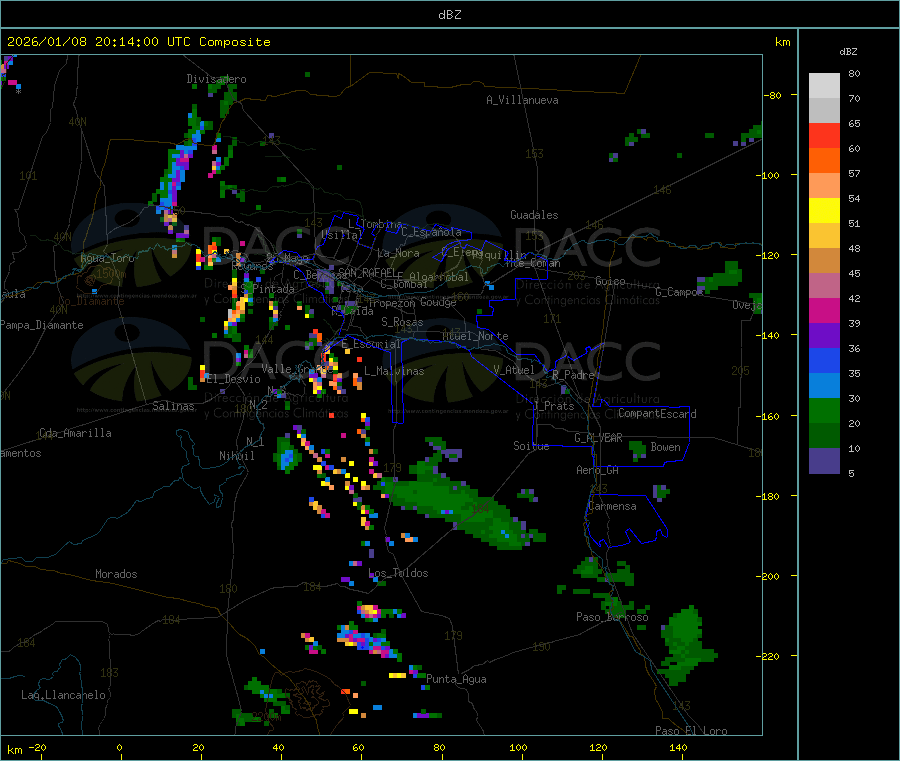Click the 100 tick on the bottom axis
900x761 pixels.
(x=518, y=747)
